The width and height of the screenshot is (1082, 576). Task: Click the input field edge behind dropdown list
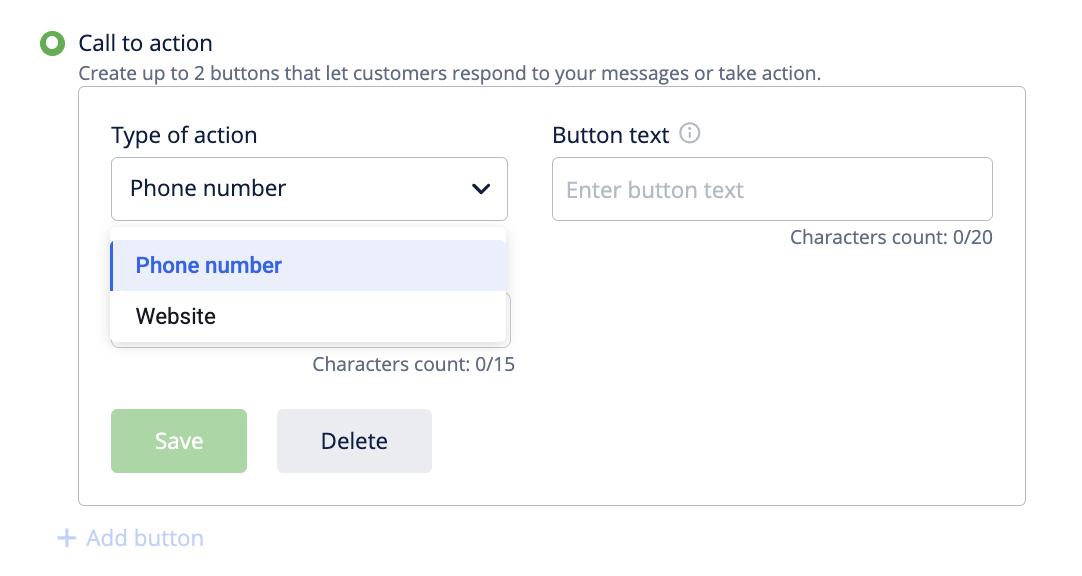[509, 319]
